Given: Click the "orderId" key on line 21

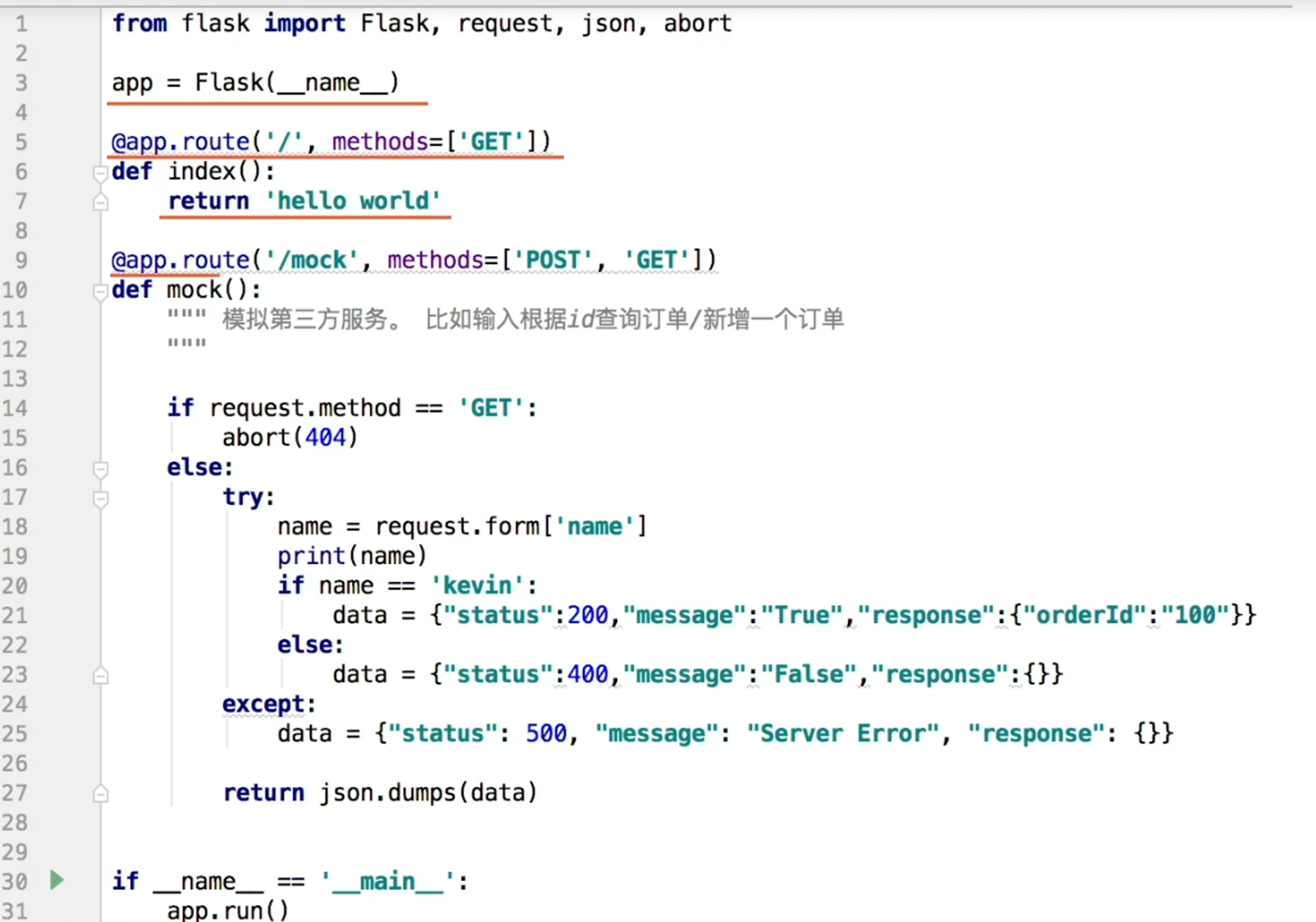Looking at the screenshot, I should coord(1084,615).
